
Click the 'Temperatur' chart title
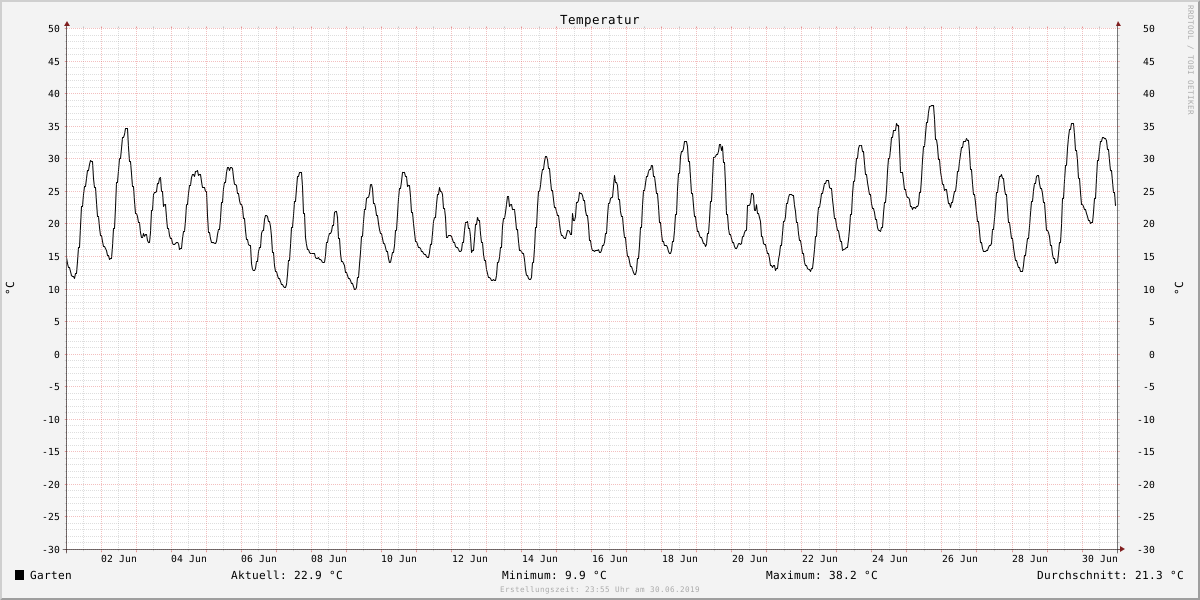point(600,19)
